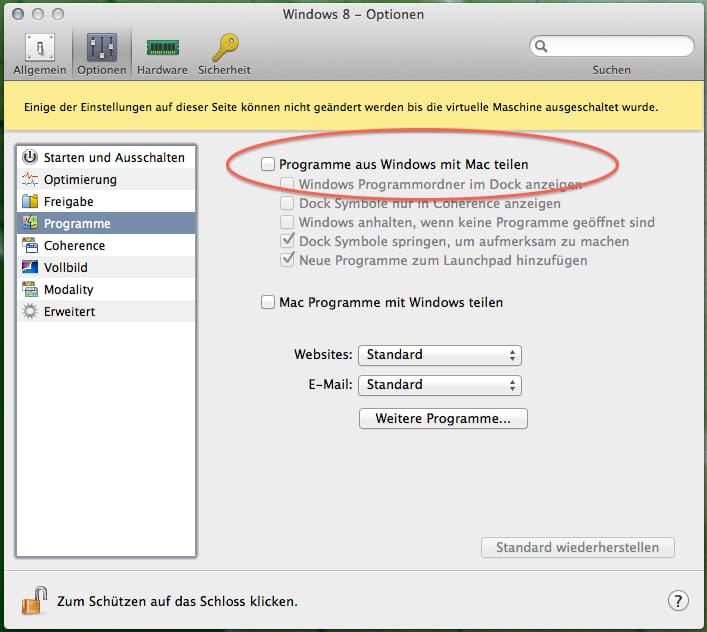Click the Weitere Programme button
707x632 pixels.
point(443,419)
